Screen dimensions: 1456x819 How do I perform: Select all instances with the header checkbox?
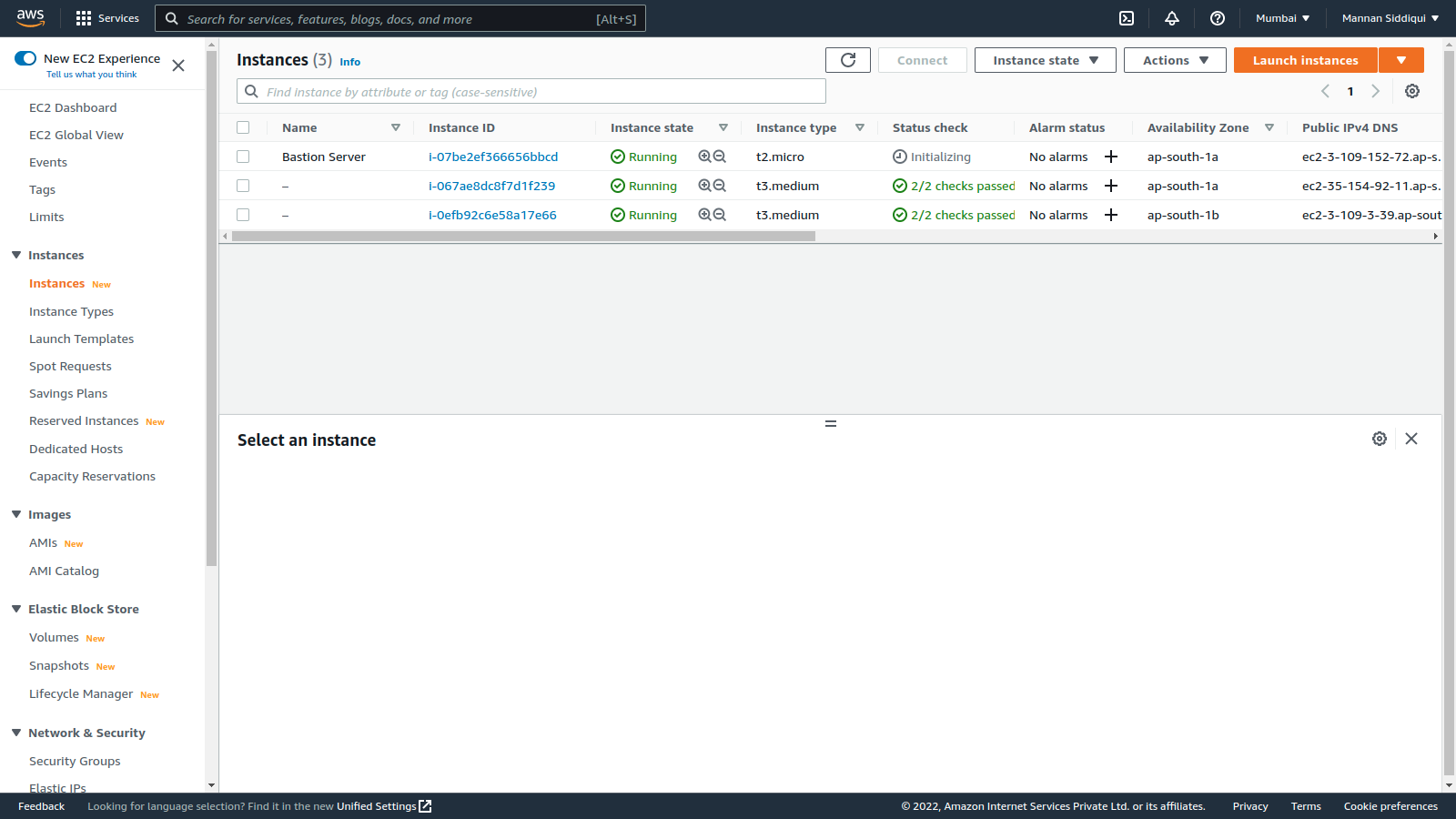[243, 127]
